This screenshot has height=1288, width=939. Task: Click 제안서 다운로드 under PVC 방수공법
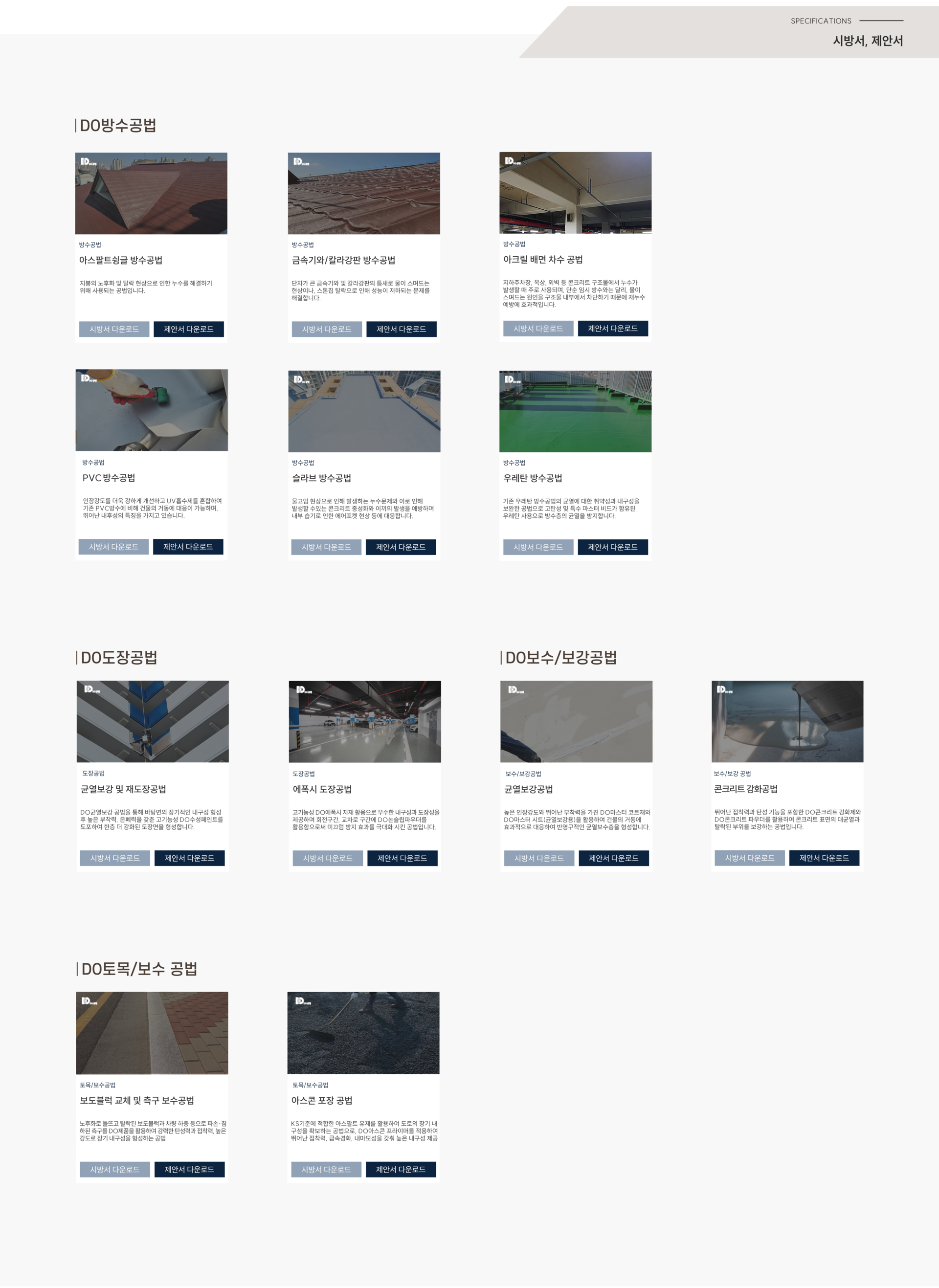[x=188, y=547]
